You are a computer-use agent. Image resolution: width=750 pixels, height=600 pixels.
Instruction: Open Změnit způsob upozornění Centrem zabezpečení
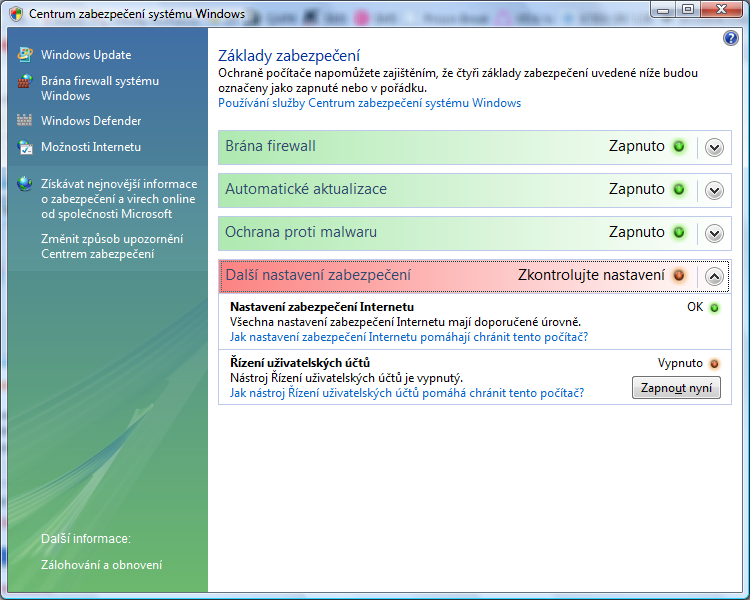(x=112, y=246)
